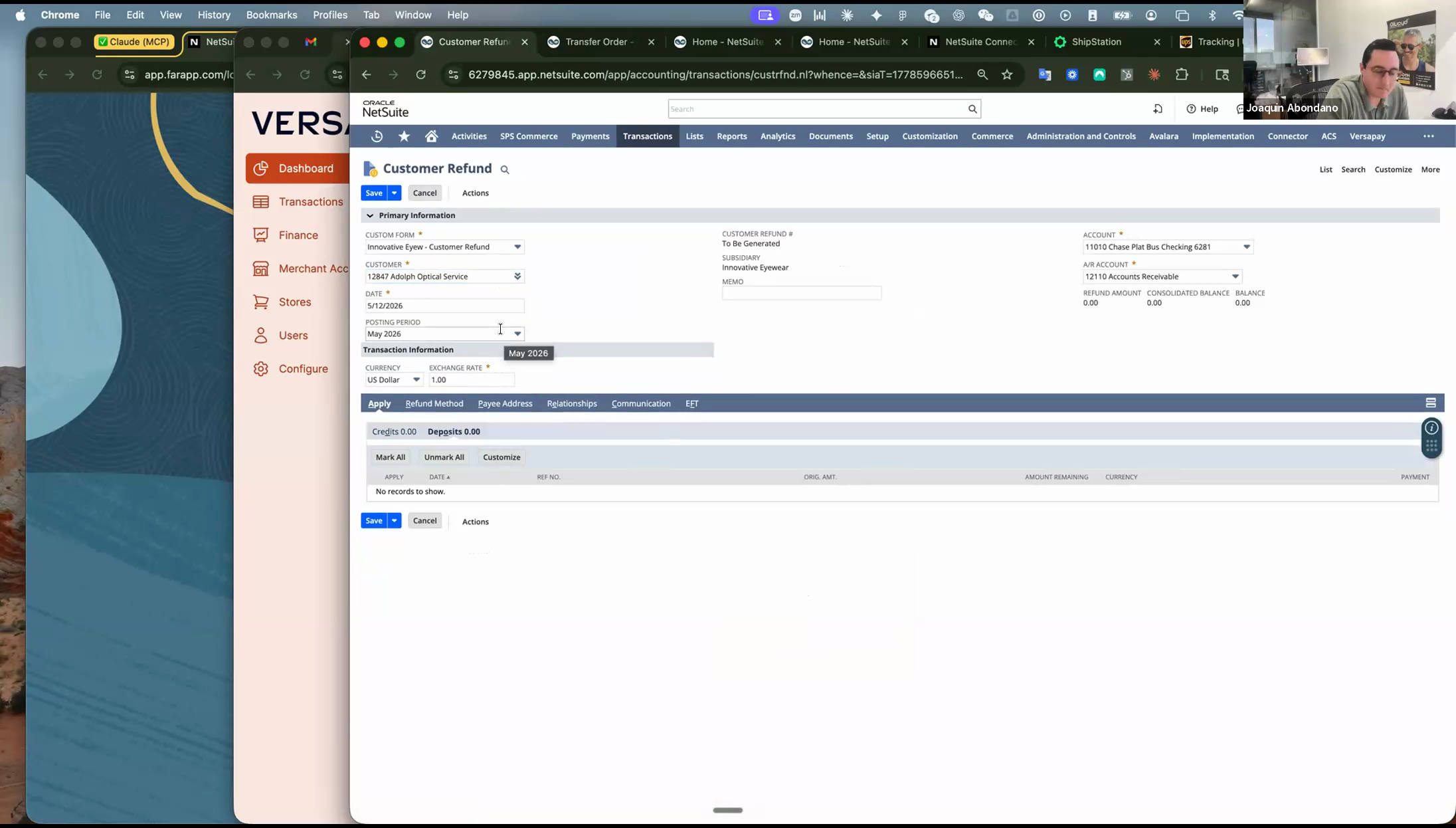Open Chrome Bookmarks menu

point(271,15)
